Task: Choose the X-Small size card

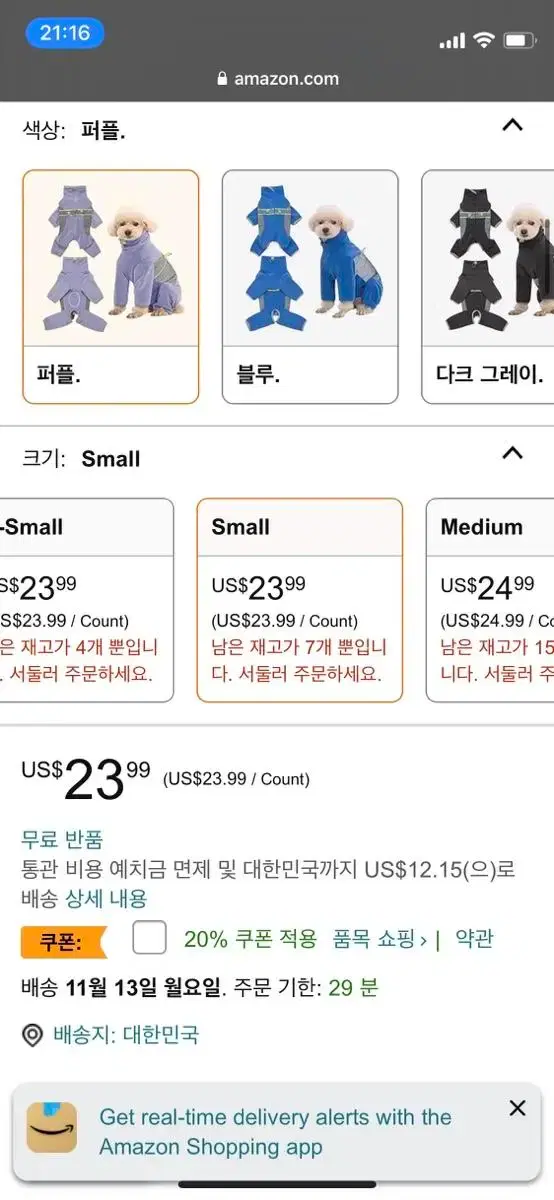Action: click(86, 600)
